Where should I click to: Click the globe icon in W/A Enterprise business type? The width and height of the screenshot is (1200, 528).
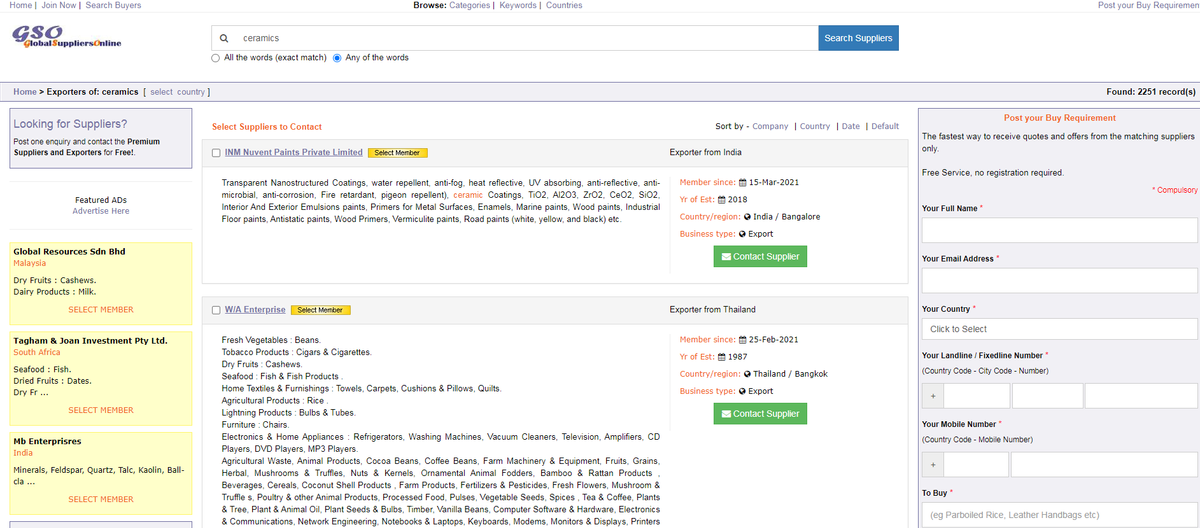[742, 391]
